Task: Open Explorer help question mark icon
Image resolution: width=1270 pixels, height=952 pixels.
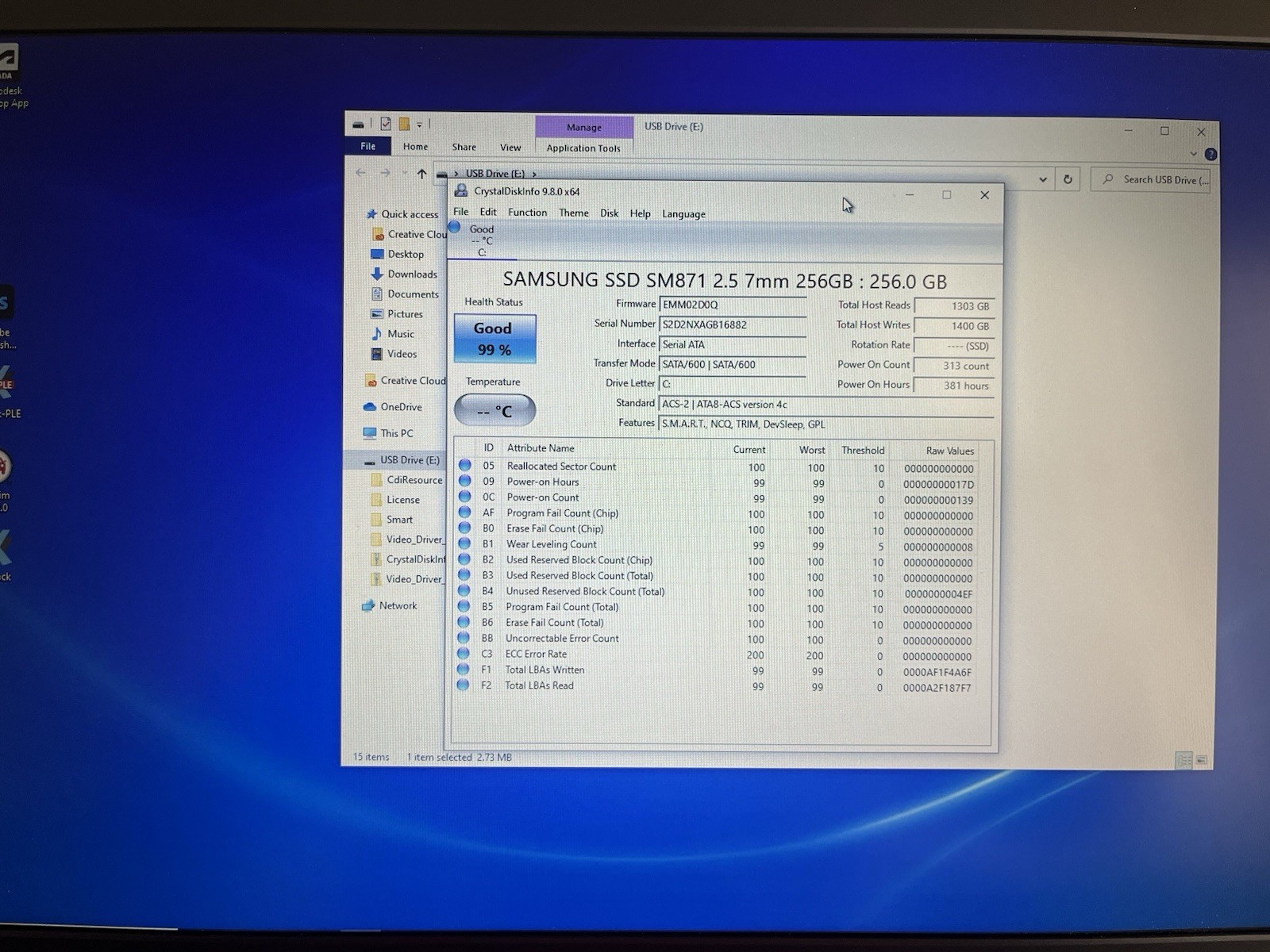Action: click(1210, 155)
